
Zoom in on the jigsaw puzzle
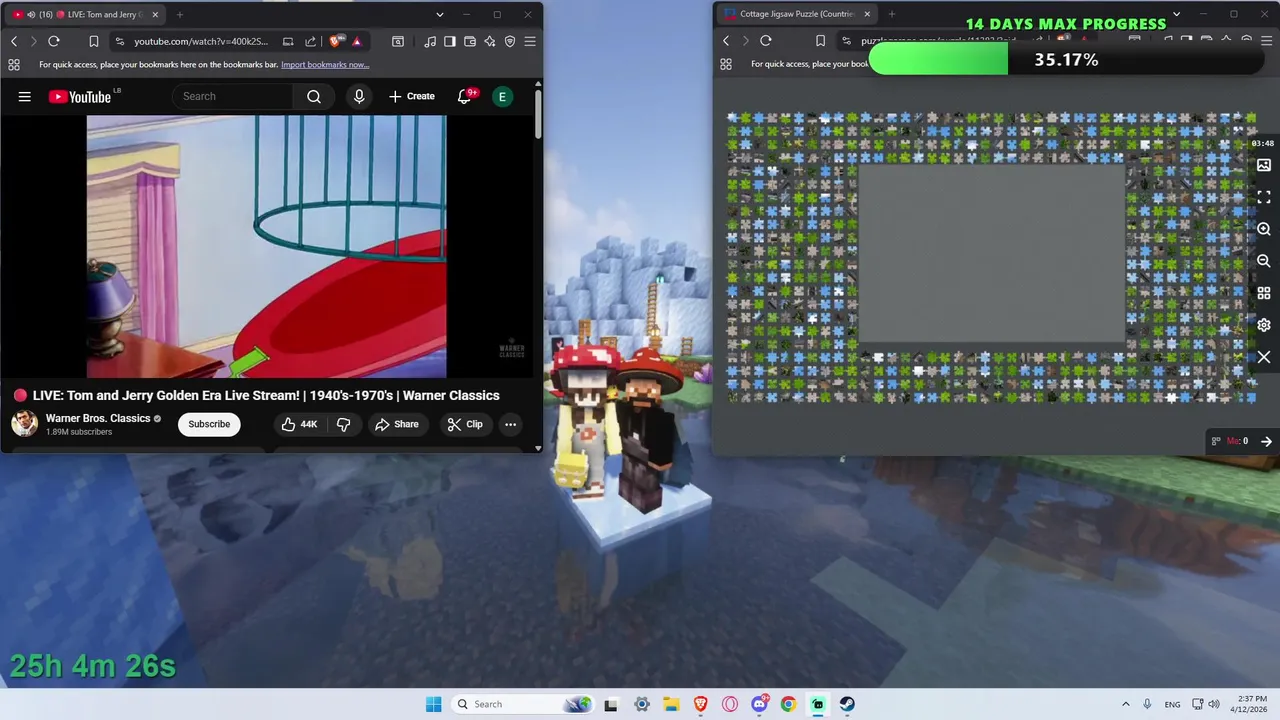click(1264, 229)
